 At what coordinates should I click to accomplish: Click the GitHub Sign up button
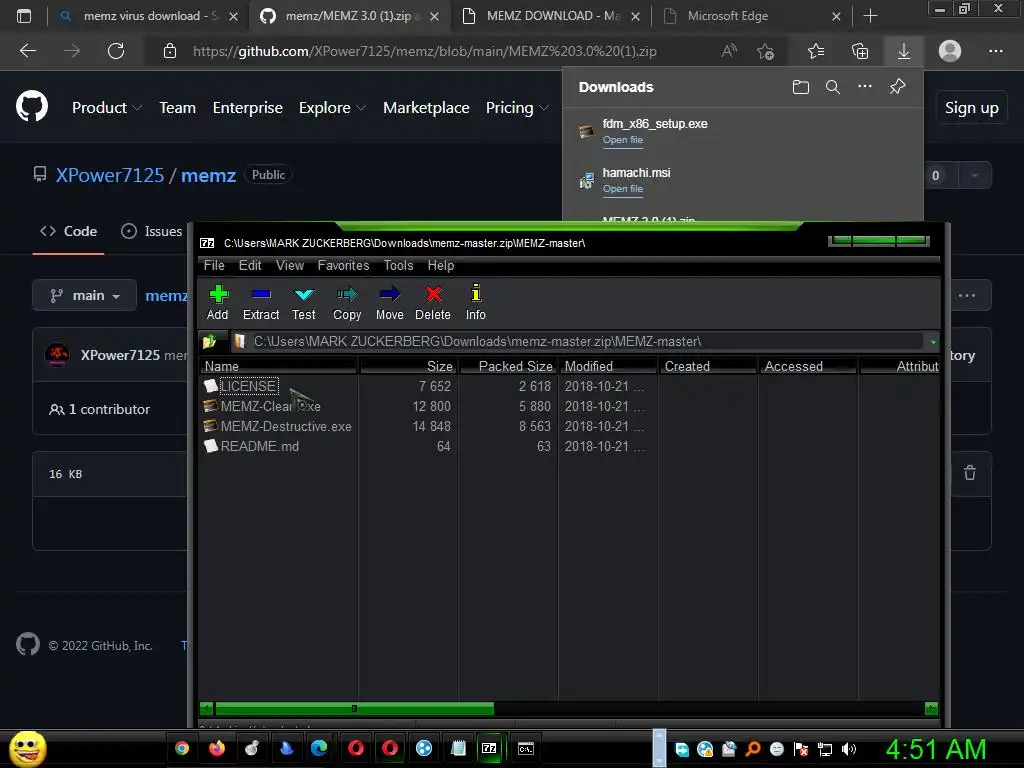(x=972, y=108)
